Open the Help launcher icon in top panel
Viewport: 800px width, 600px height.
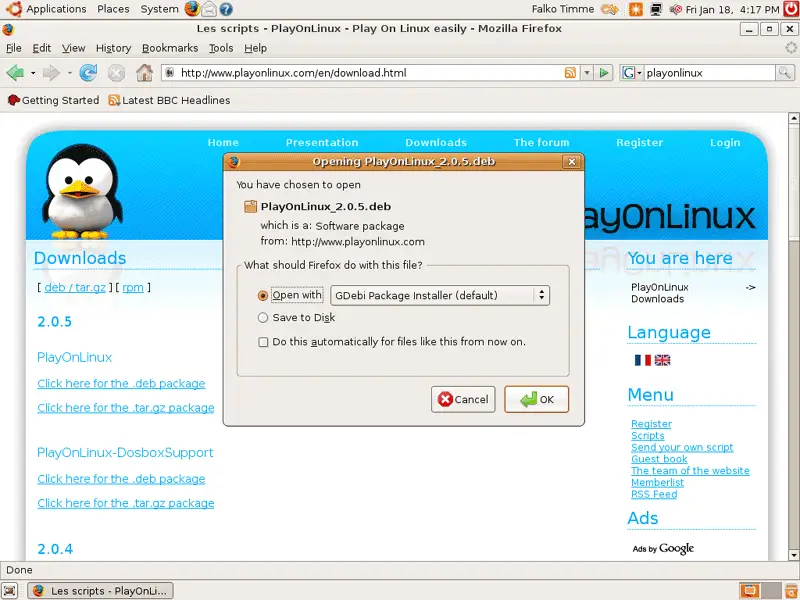click(226, 9)
